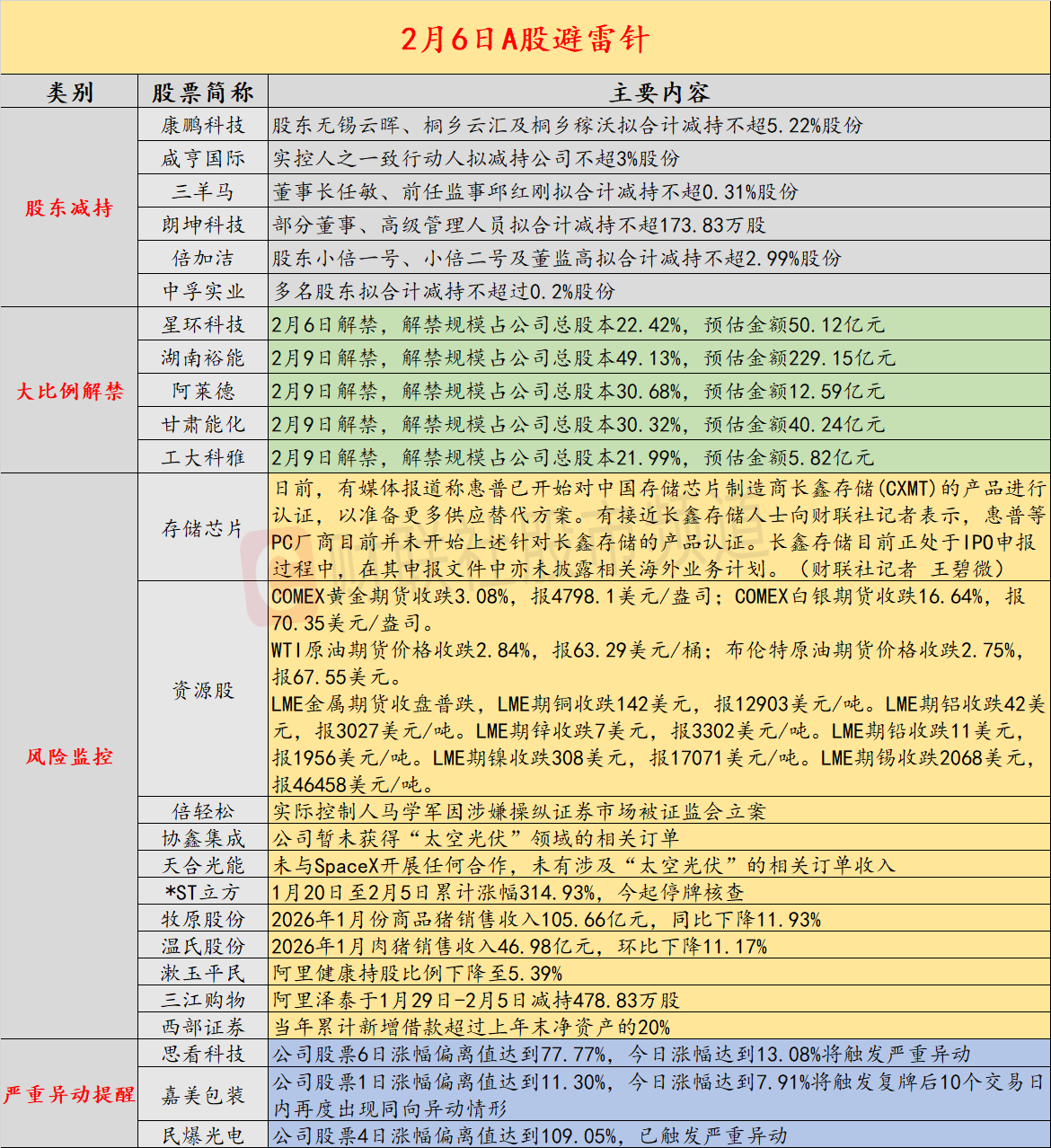Select the 严重异动提醒 category cell

tap(69, 1094)
